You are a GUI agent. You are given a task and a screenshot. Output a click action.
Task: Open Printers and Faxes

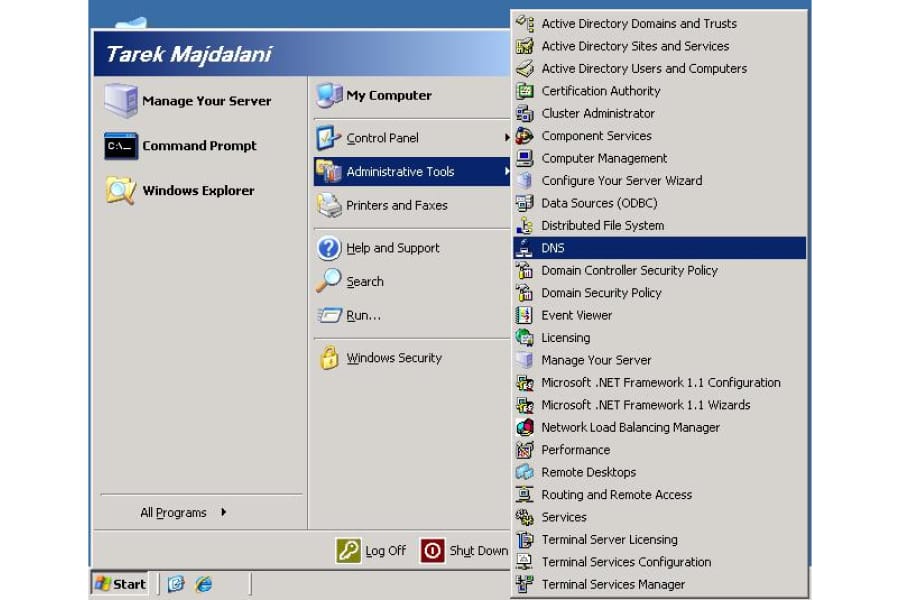412,205
